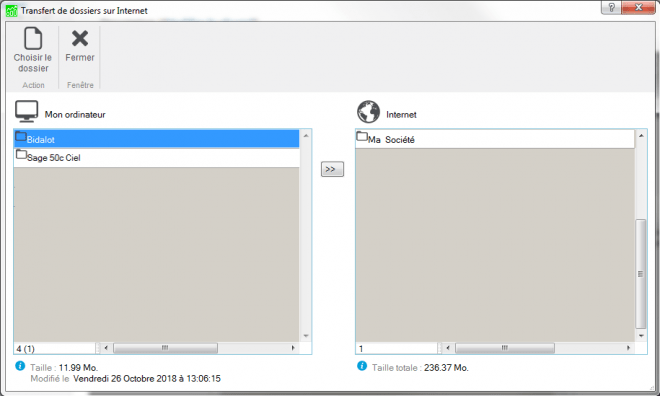Click the folder icon beside Sage 50c Ciel
Screen dimensions: 660x396
tap(21, 154)
